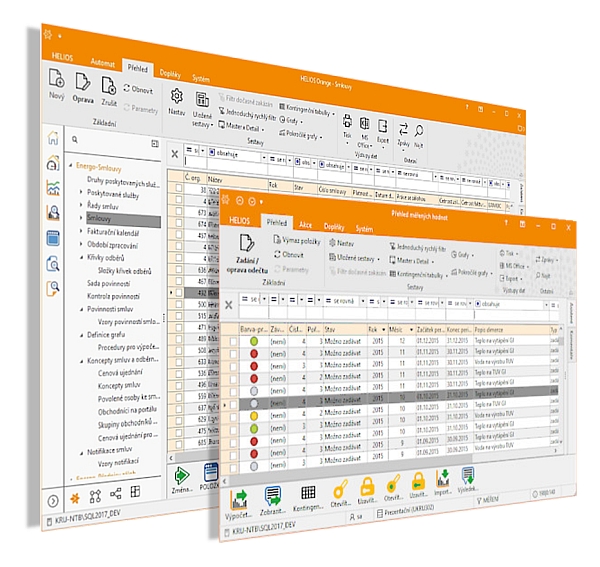The image size is (600, 567).
Task: Collapse Křivky odběrů tree node
Action: click(81, 257)
